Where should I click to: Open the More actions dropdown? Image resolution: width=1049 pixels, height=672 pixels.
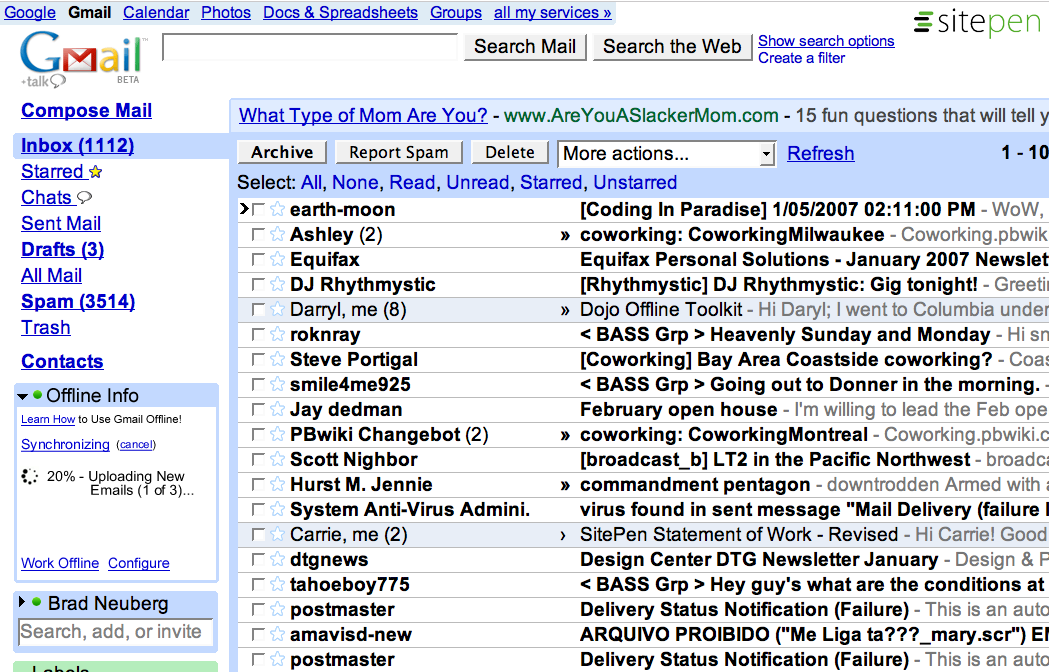point(666,153)
